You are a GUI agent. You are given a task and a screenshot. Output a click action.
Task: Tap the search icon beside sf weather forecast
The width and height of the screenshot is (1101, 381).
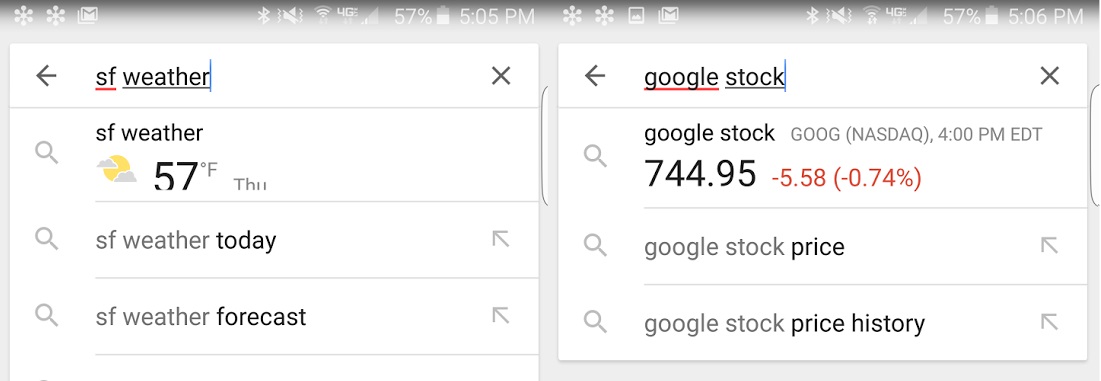coord(46,316)
